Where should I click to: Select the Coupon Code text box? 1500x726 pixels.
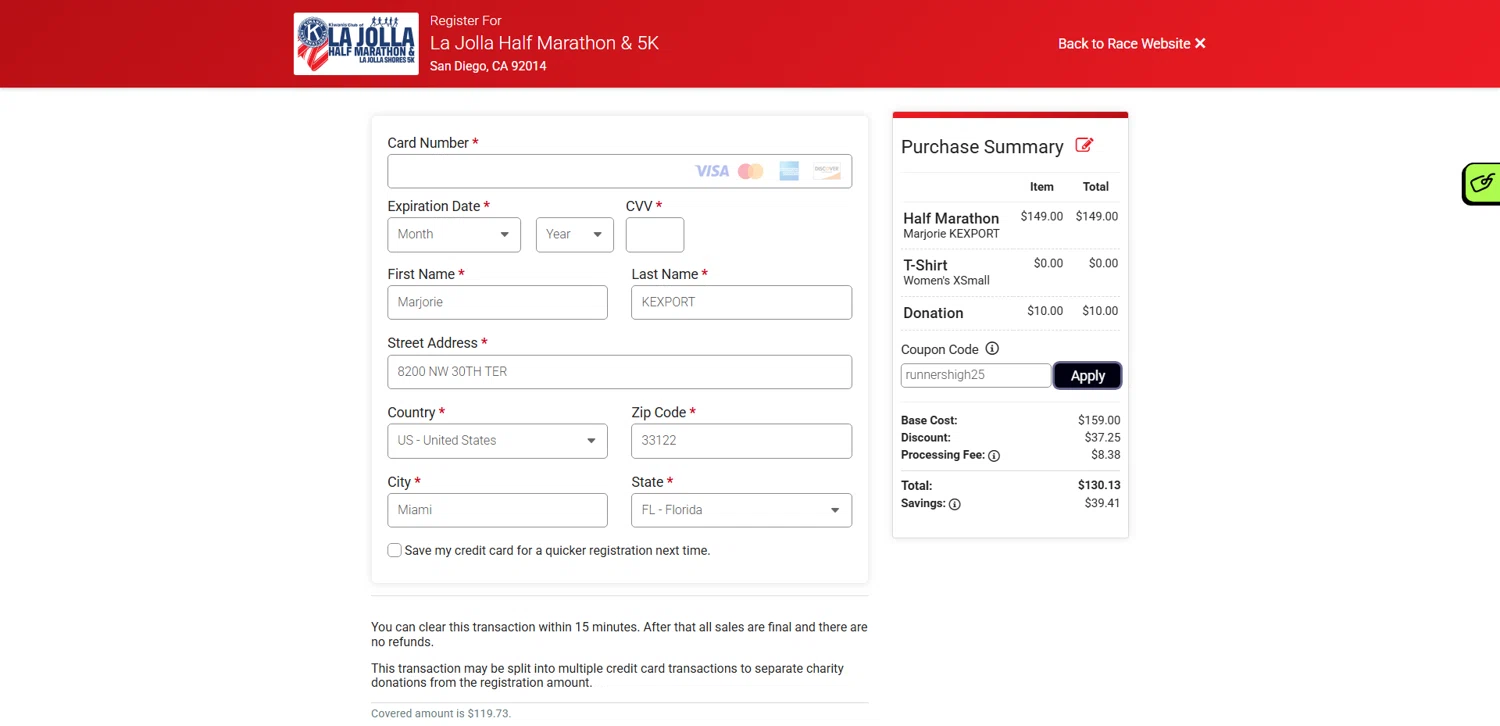pyautogui.click(x=975, y=375)
